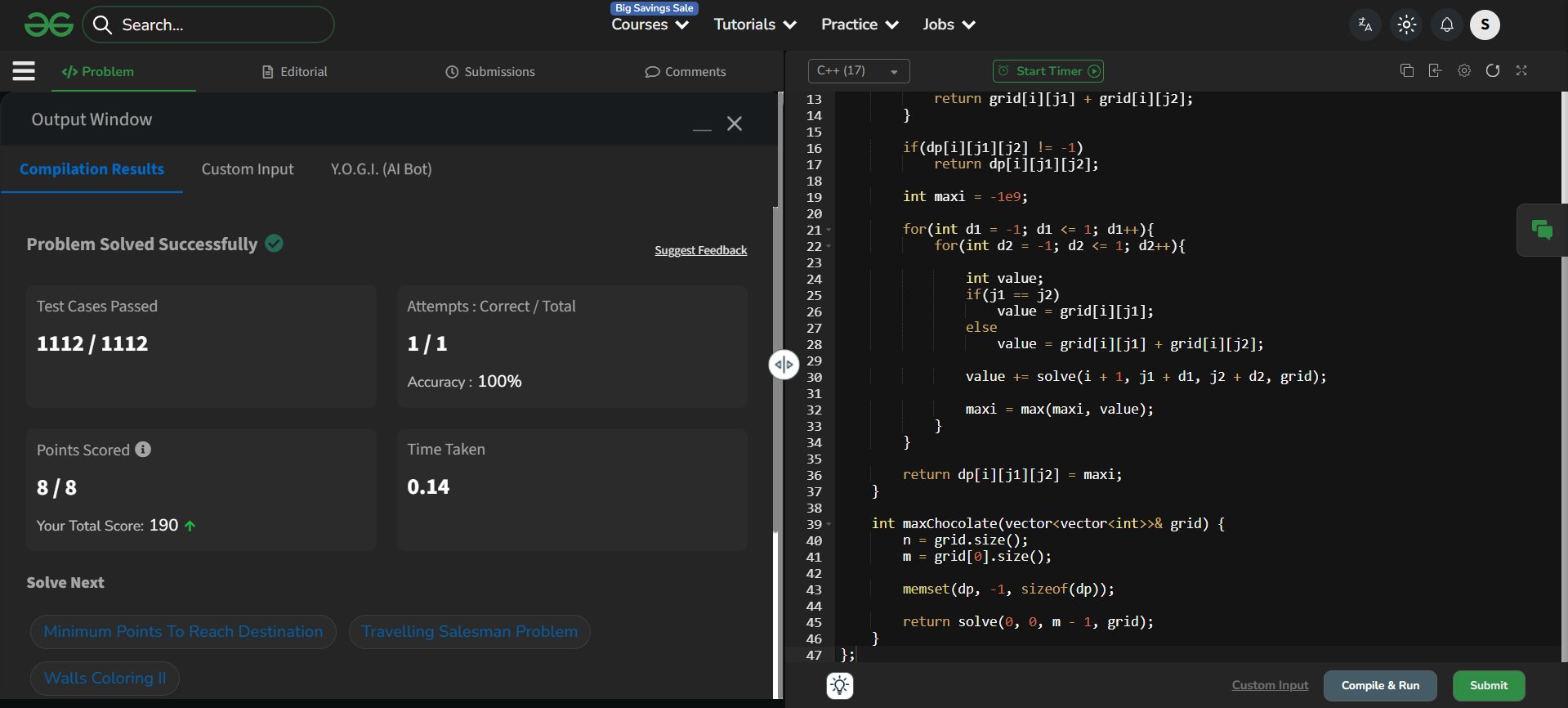1568x708 pixels.
Task: Open the C++ (17) language dropdown
Action: tap(858, 71)
